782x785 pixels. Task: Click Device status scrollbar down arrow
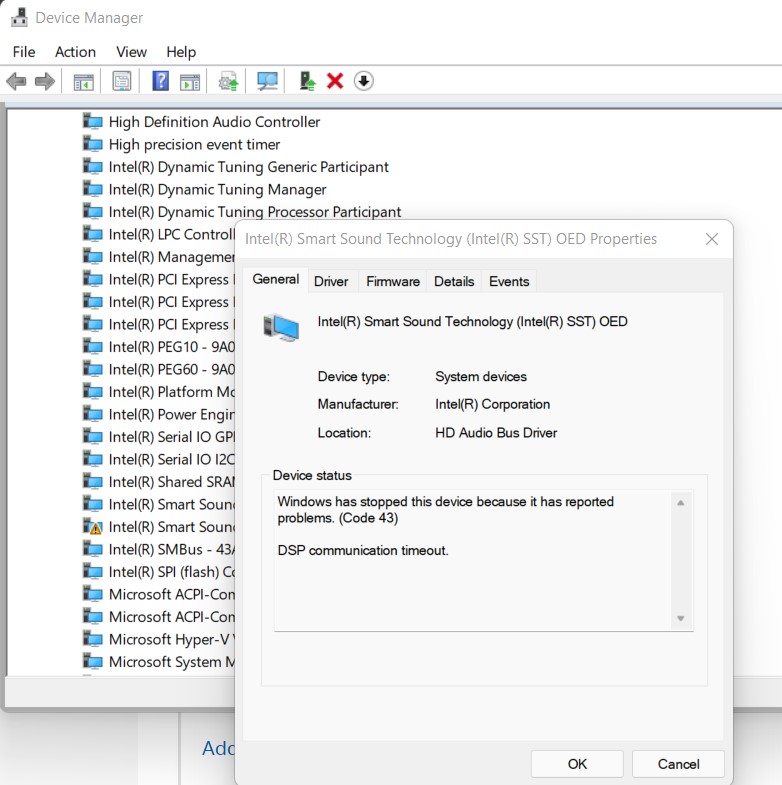(x=681, y=618)
